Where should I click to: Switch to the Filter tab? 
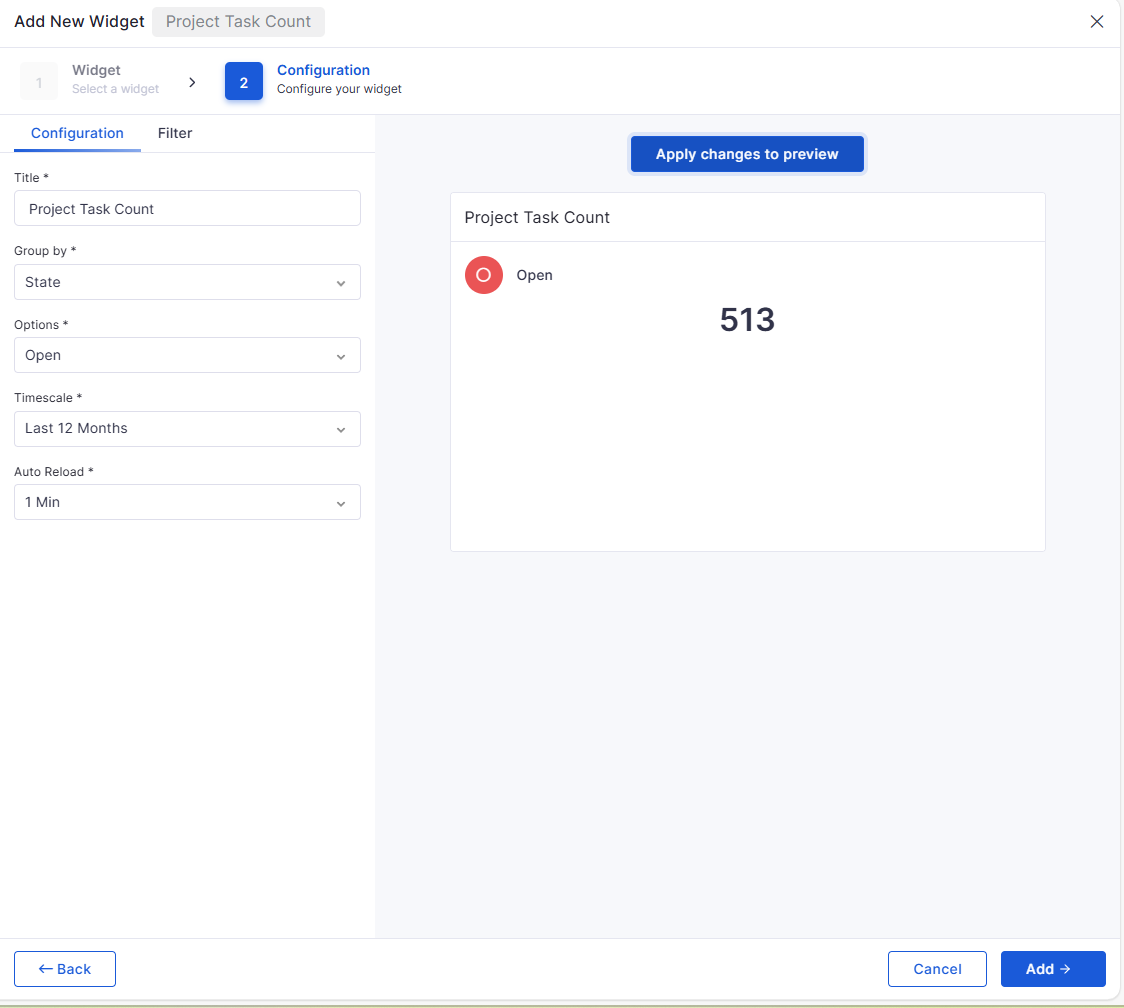(x=175, y=133)
